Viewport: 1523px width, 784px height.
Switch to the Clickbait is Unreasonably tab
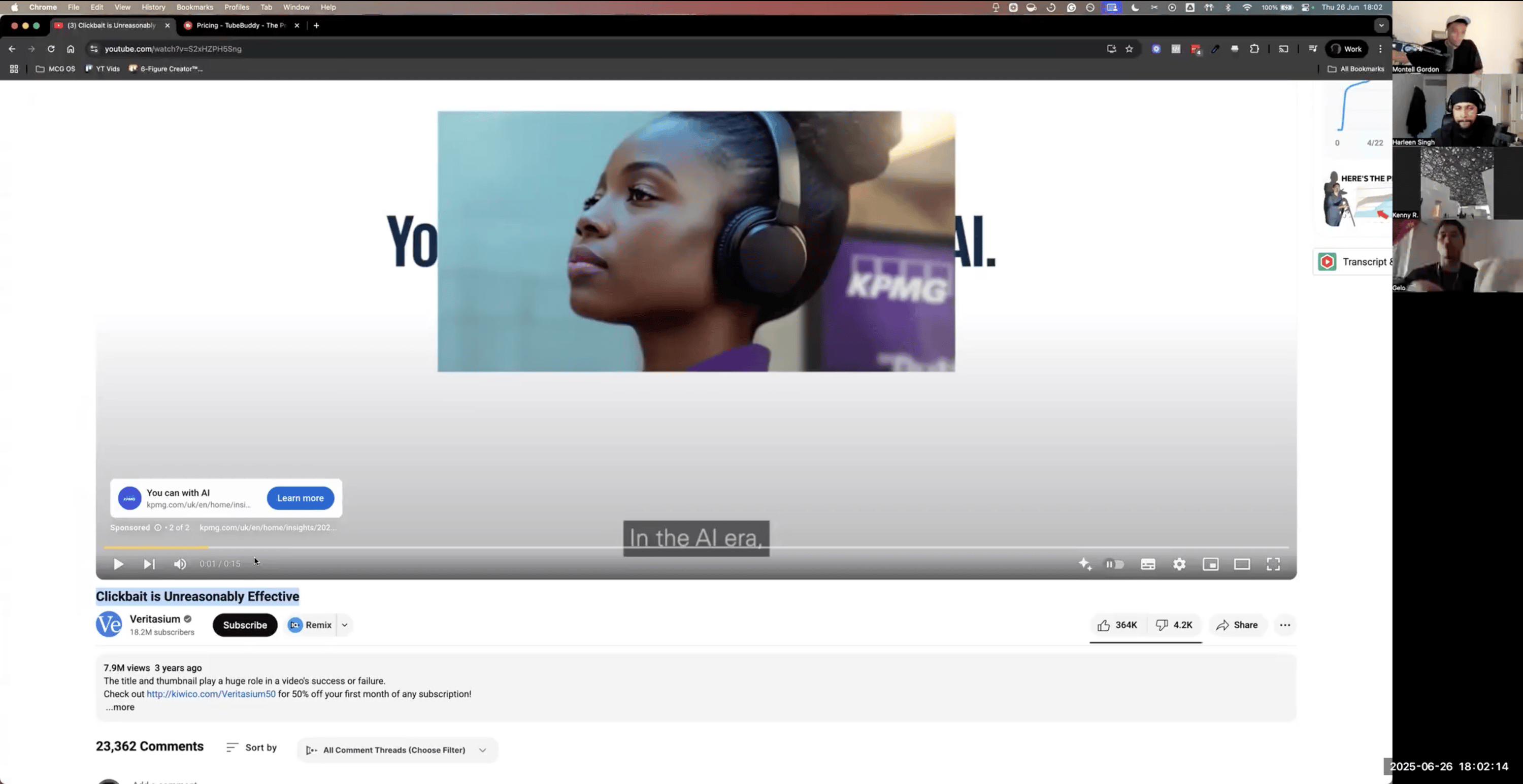[x=112, y=25]
